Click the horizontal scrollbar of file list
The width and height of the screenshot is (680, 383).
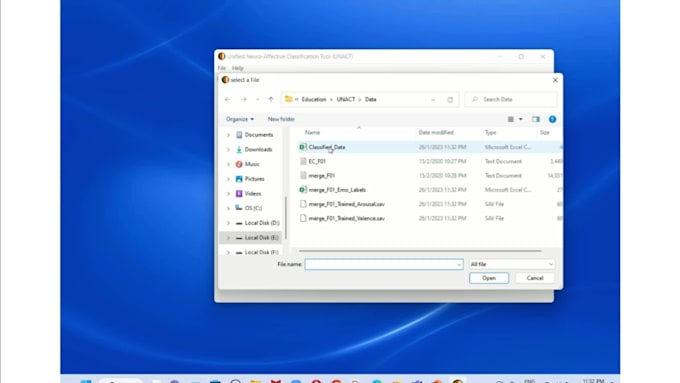[420, 251]
